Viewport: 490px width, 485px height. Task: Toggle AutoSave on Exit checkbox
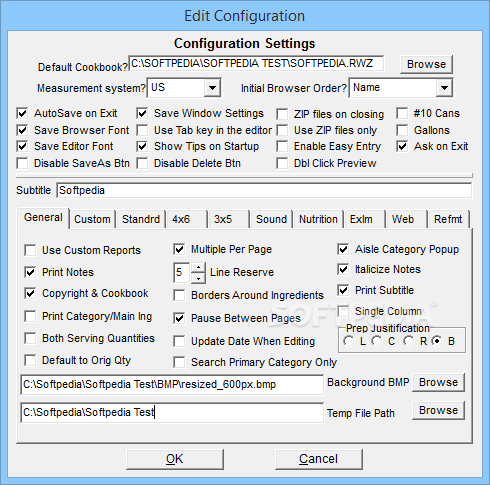(22, 113)
